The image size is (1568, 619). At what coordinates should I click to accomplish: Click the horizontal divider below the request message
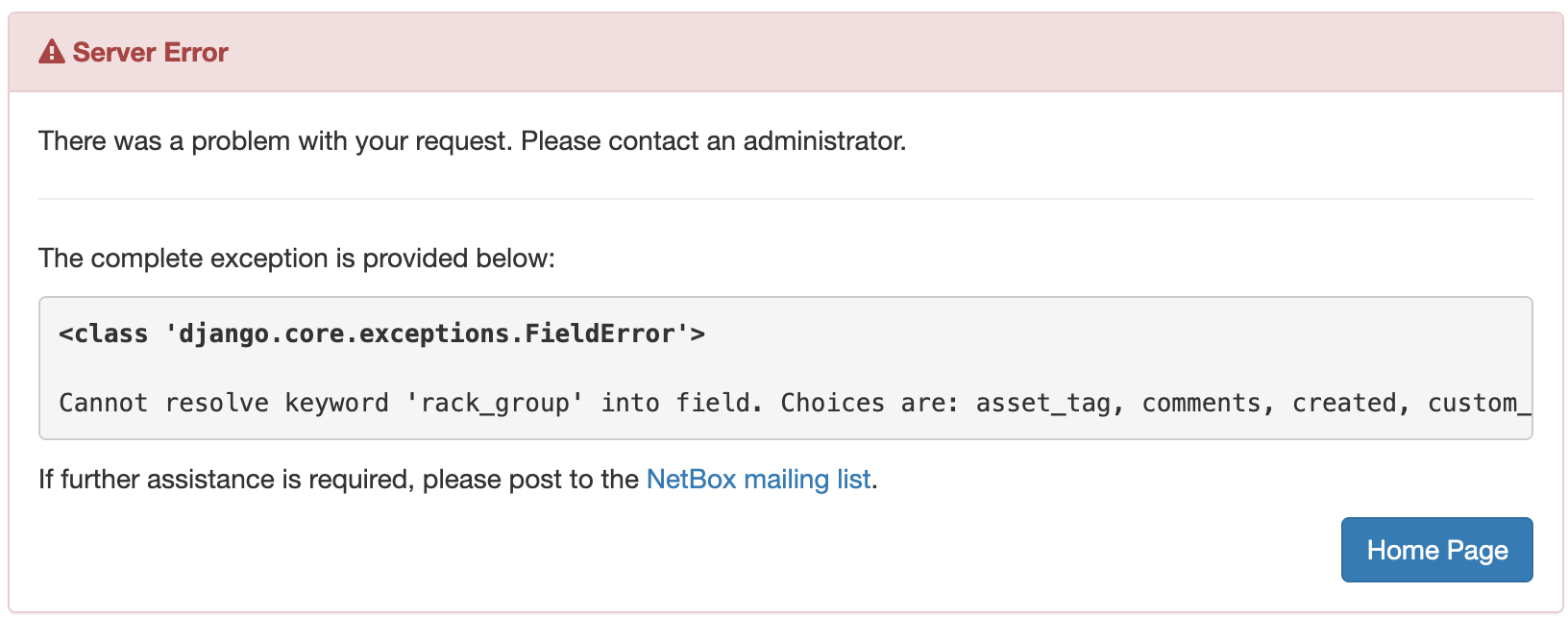[x=785, y=199]
